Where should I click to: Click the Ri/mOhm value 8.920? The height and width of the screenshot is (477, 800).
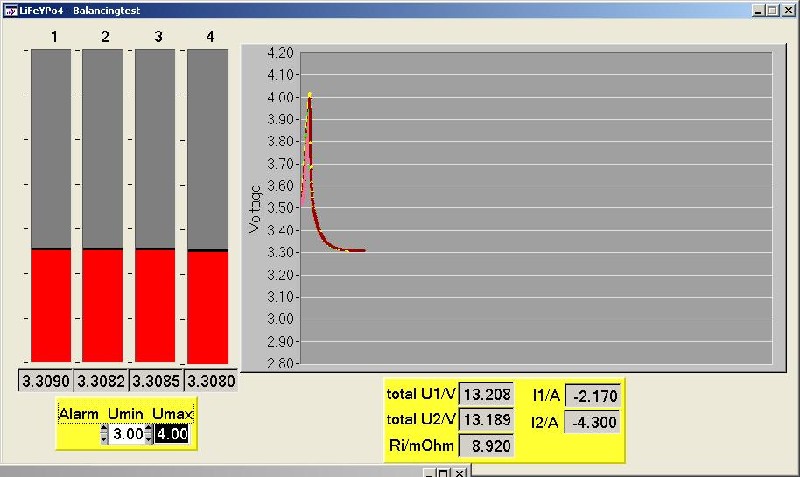(485, 445)
